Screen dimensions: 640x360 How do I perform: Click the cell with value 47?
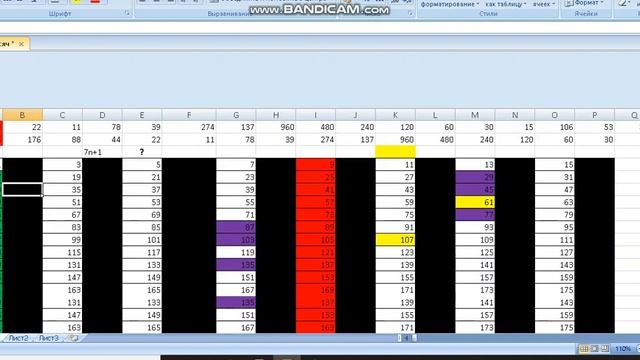tap(554, 189)
